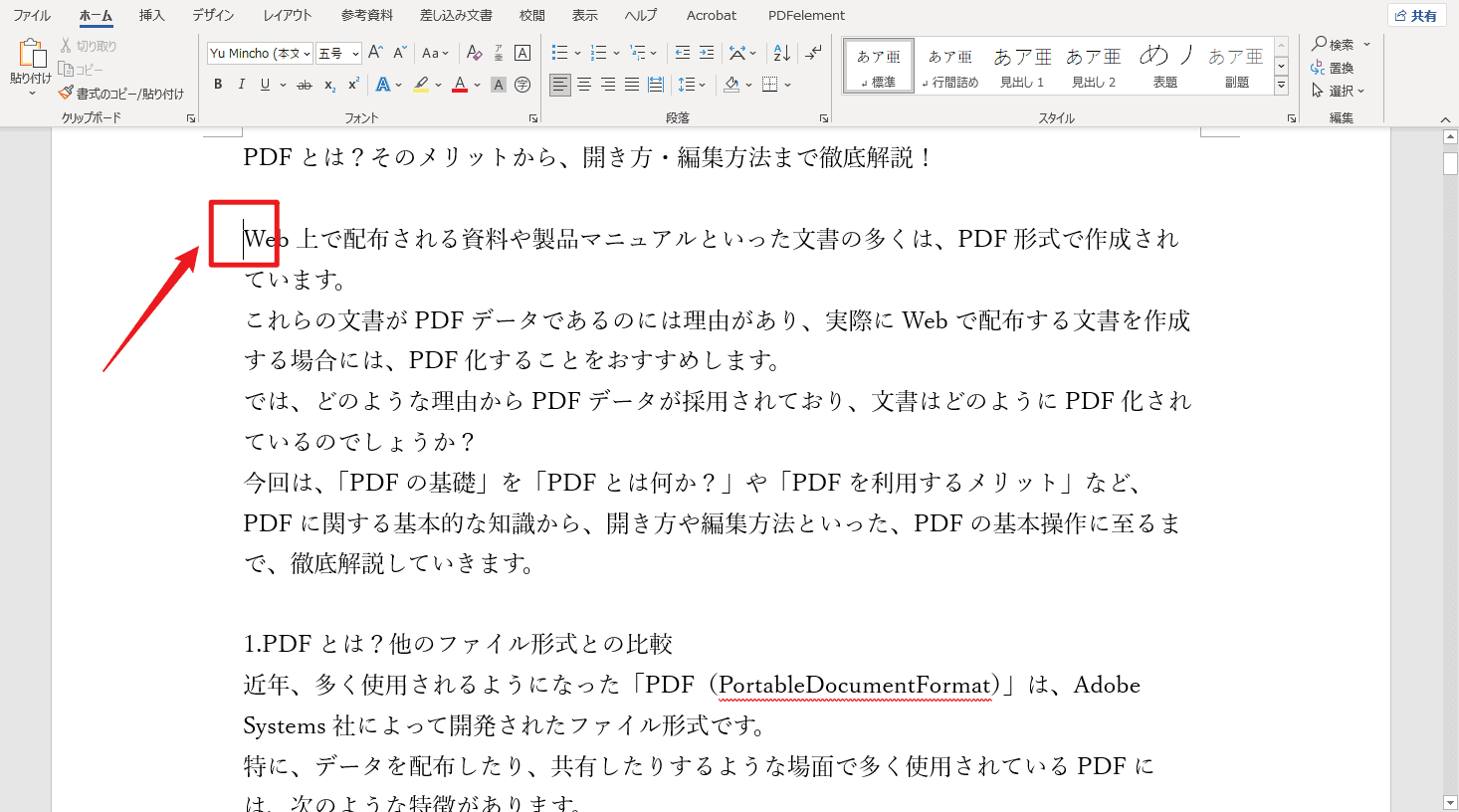
Task: Open the font group dialog launcher
Action: (533, 118)
